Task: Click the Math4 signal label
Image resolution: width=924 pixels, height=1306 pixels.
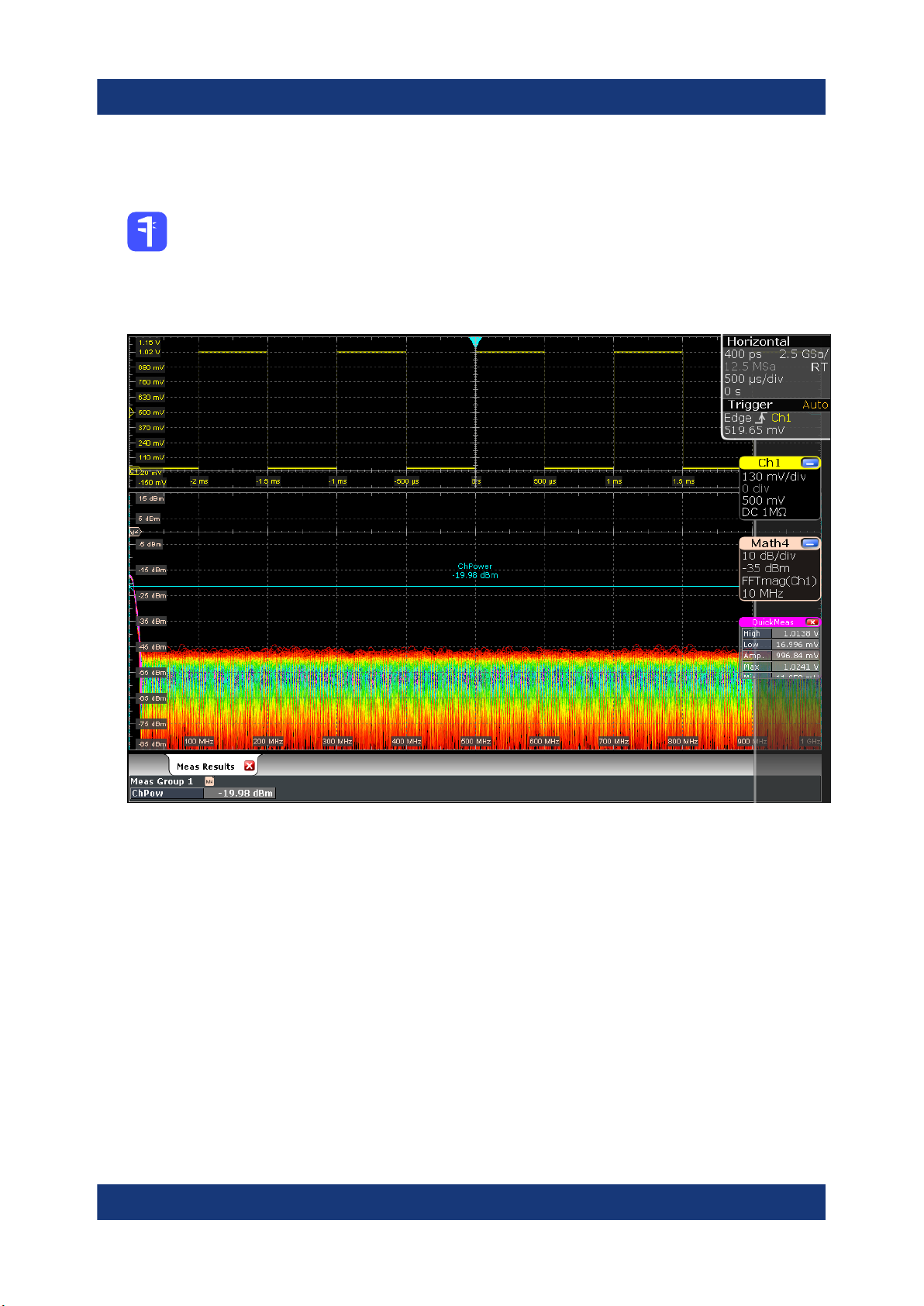Action: point(770,543)
